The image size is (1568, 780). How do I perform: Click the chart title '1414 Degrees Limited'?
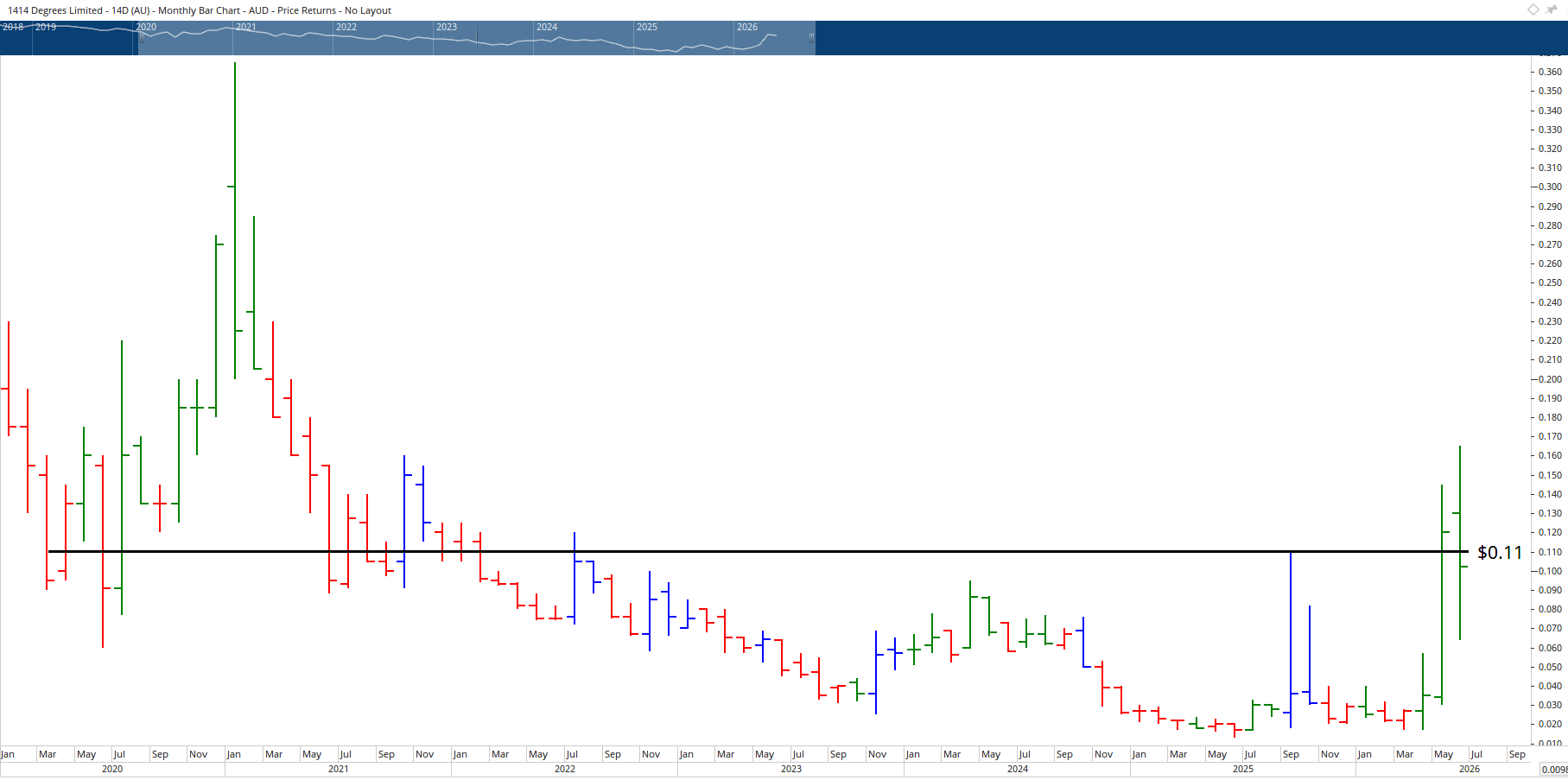click(55, 10)
